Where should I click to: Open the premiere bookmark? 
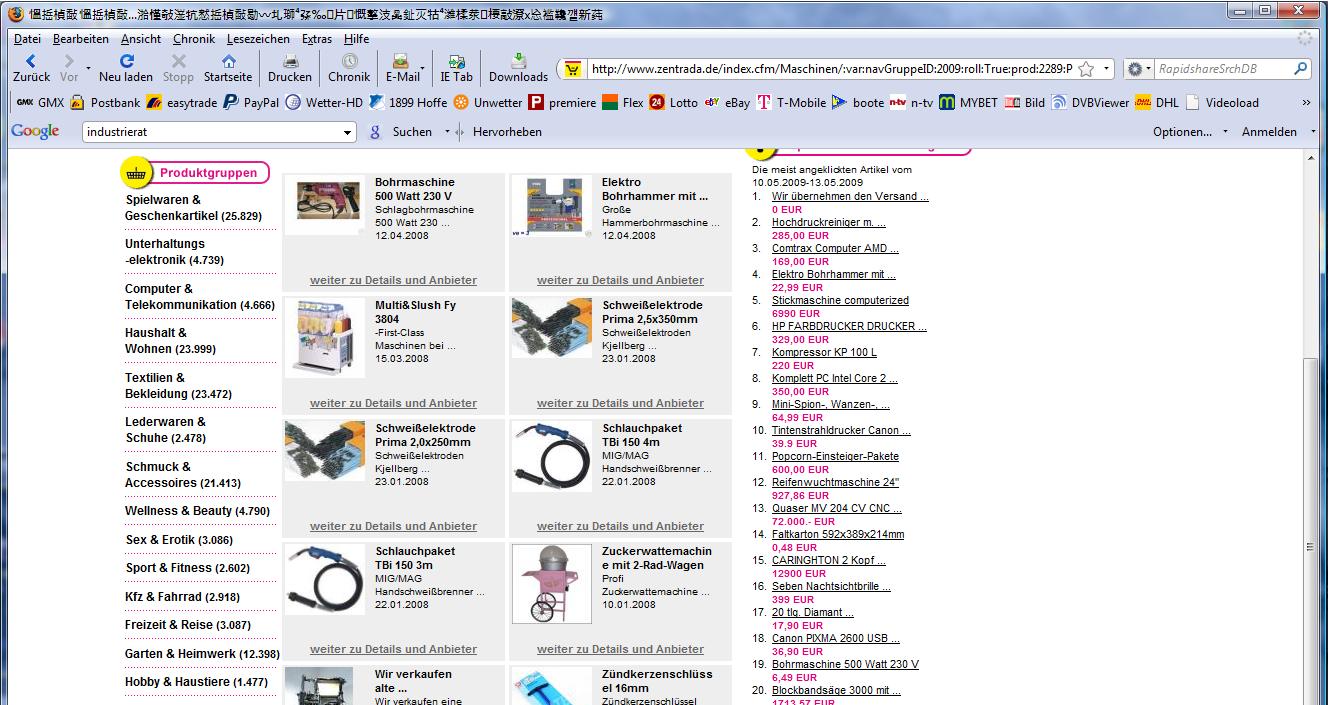pyautogui.click(x=562, y=102)
